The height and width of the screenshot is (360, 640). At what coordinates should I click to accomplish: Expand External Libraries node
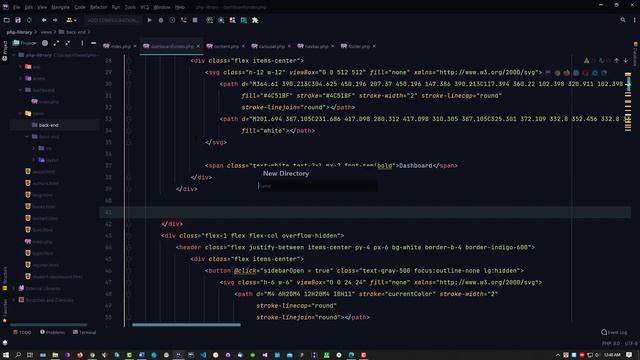click(13, 288)
